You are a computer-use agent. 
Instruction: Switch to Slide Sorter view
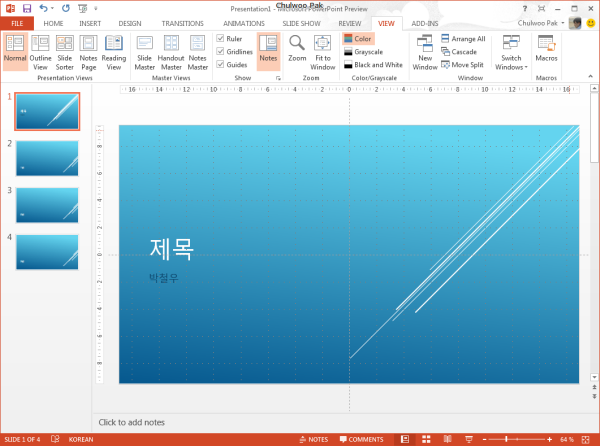pyautogui.click(x=64, y=52)
